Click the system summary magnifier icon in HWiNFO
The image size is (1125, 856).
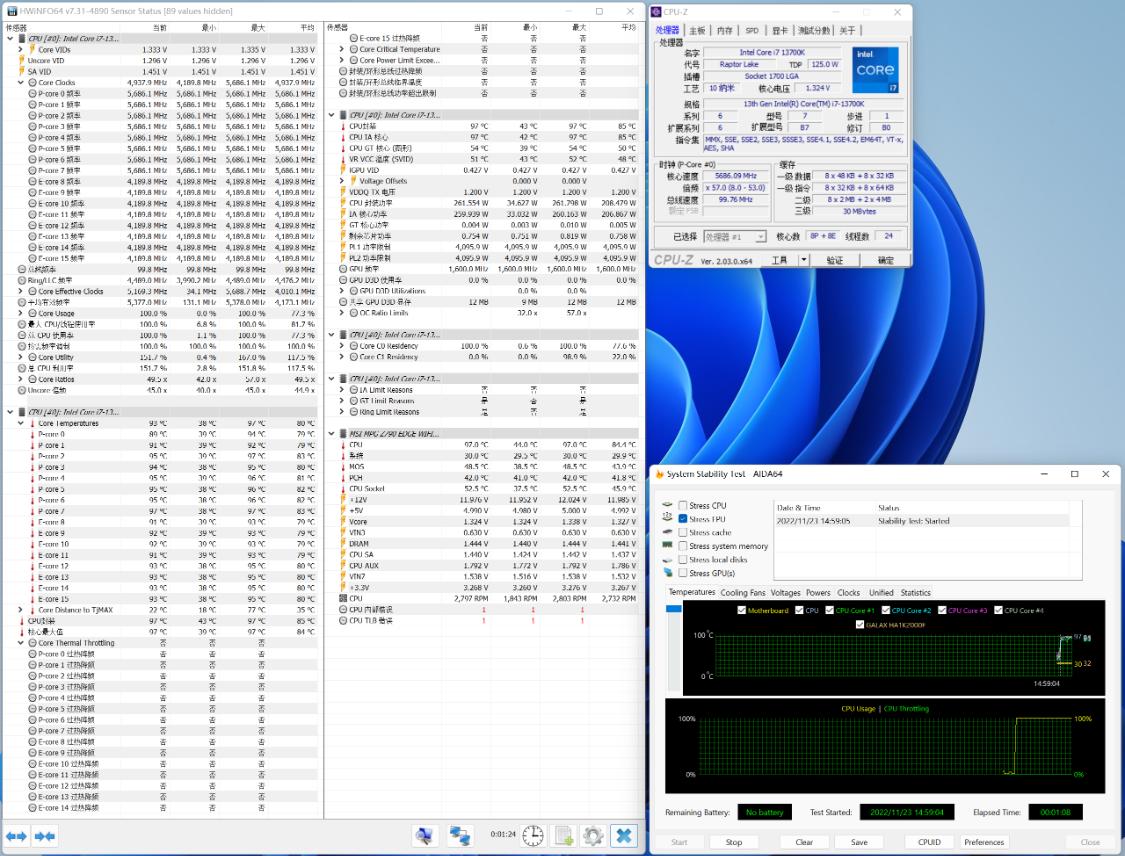coord(424,836)
